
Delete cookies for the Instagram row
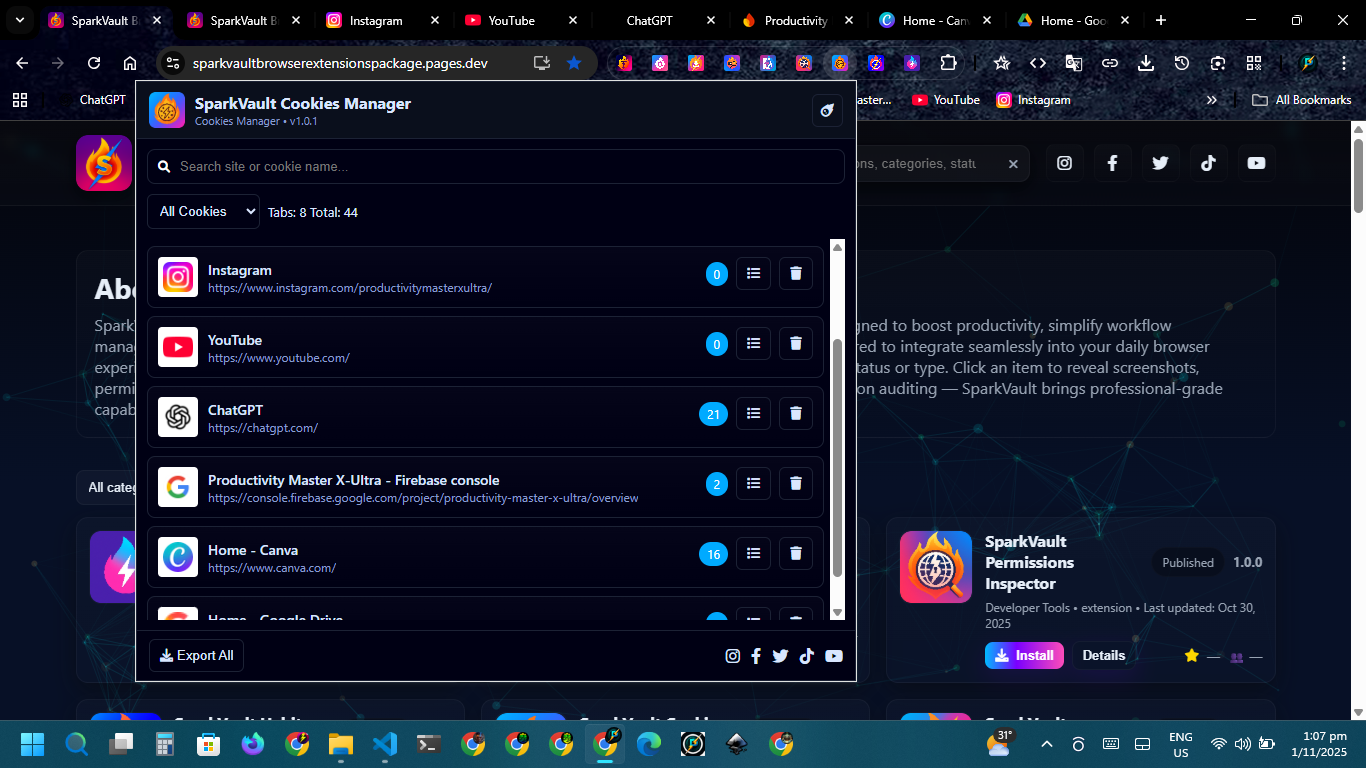click(x=796, y=273)
